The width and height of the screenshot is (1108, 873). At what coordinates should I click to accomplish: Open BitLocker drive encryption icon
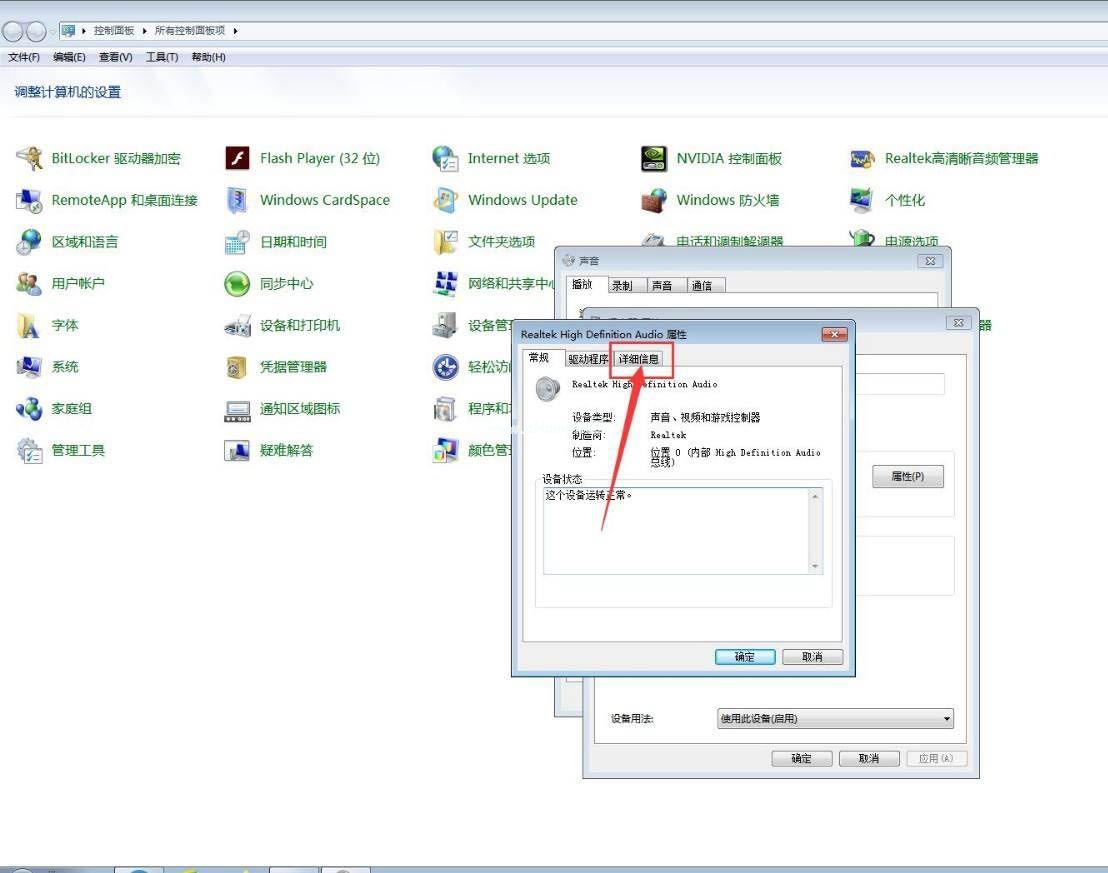[x=30, y=158]
